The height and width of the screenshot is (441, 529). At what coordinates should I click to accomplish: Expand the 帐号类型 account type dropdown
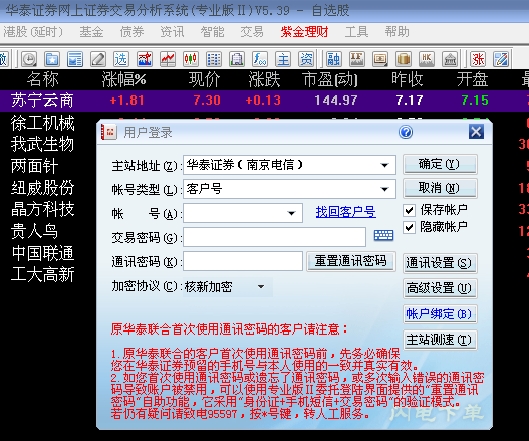(384, 189)
